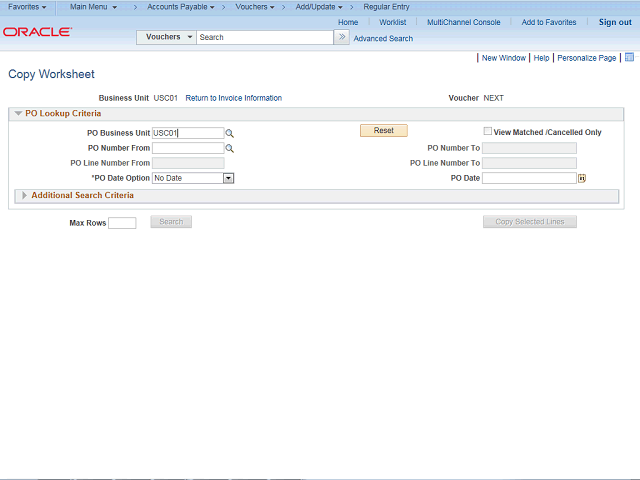The height and width of the screenshot is (480, 640).
Task: Open PO Business Unit lookup magnifier
Action: point(229,133)
